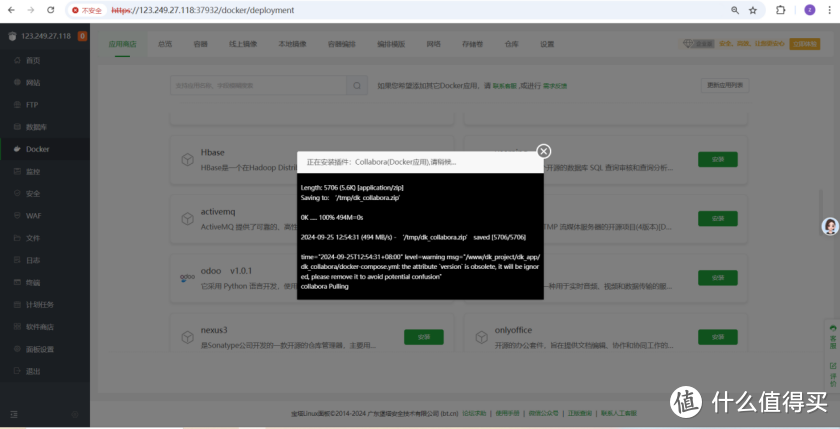Switch to the 编排模板 tab
Screen dimensions: 840x429
[391, 44]
